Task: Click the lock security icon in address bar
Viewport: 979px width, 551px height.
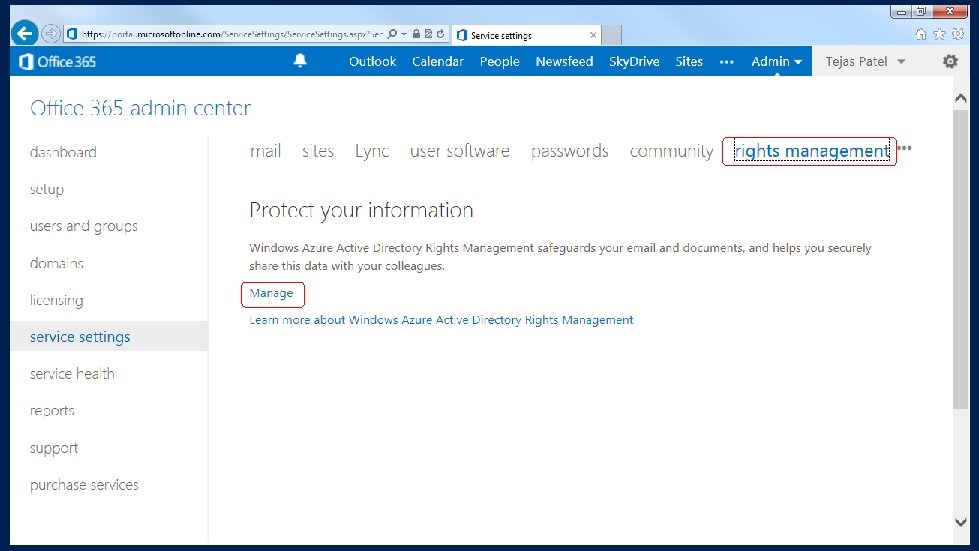Action: pyautogui.click(x=416, y=34)
